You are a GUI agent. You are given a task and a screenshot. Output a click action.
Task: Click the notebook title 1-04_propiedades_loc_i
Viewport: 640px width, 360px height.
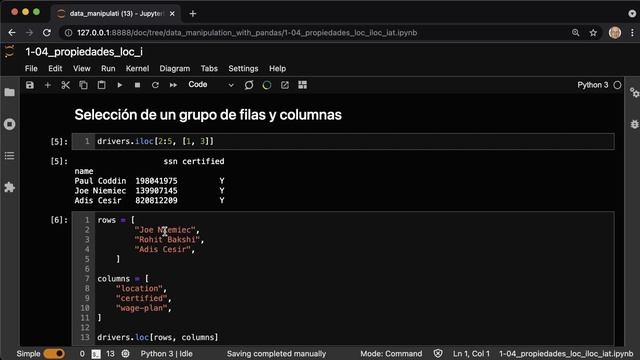click(84, 52)
